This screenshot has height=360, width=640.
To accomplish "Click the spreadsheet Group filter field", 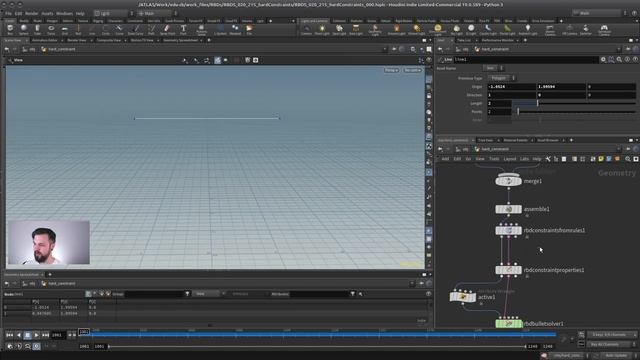I will [153, 293].
